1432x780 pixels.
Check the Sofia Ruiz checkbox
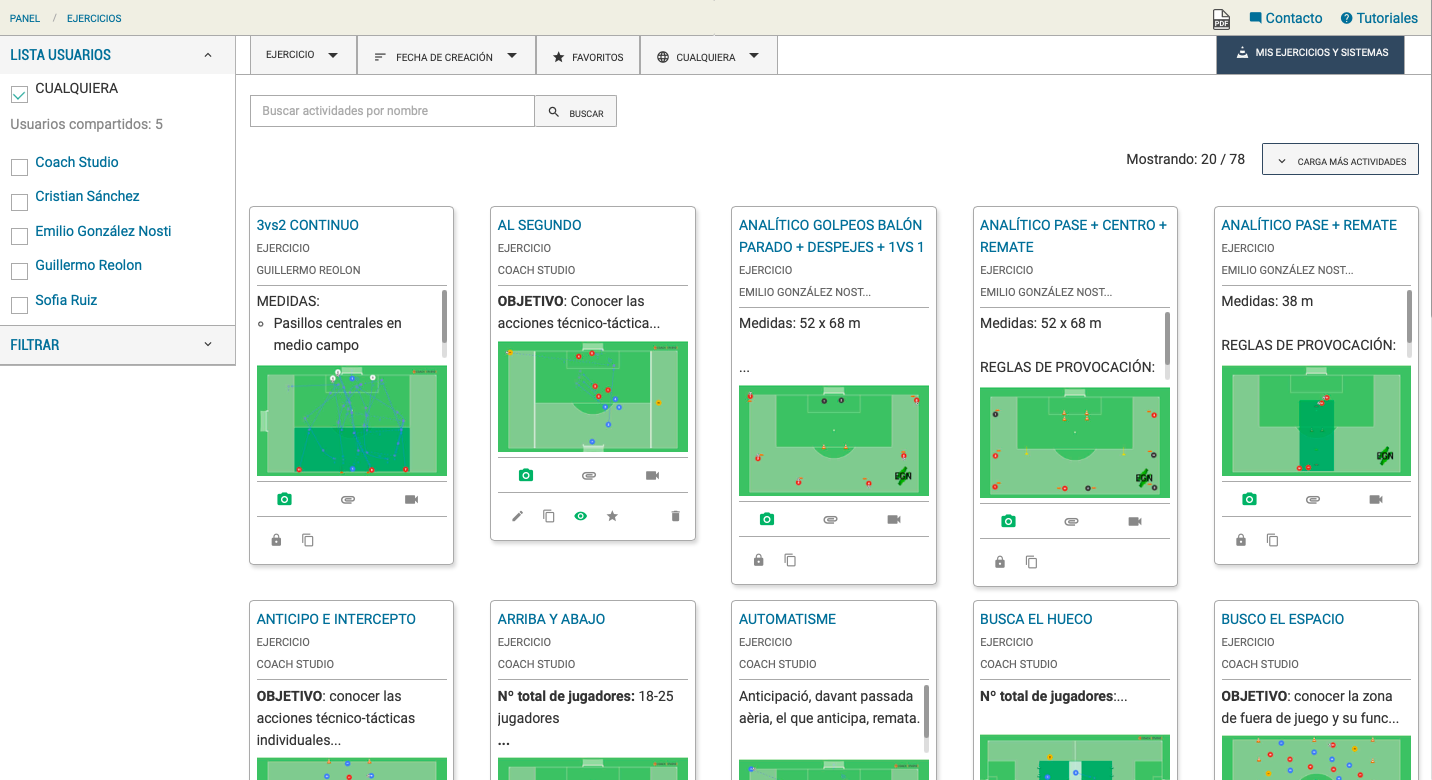click(19, 305)
